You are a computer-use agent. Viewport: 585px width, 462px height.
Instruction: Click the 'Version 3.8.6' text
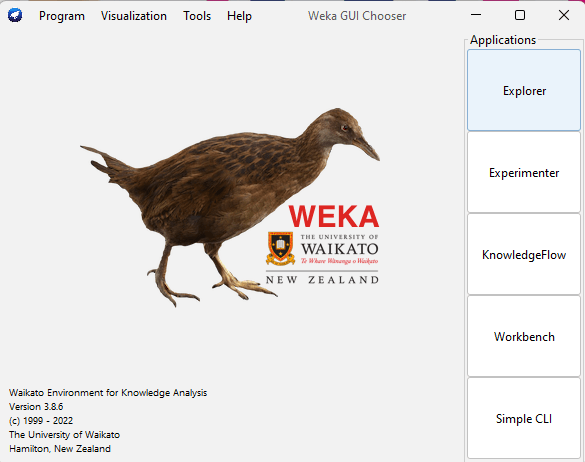click(x=36, y=406)
